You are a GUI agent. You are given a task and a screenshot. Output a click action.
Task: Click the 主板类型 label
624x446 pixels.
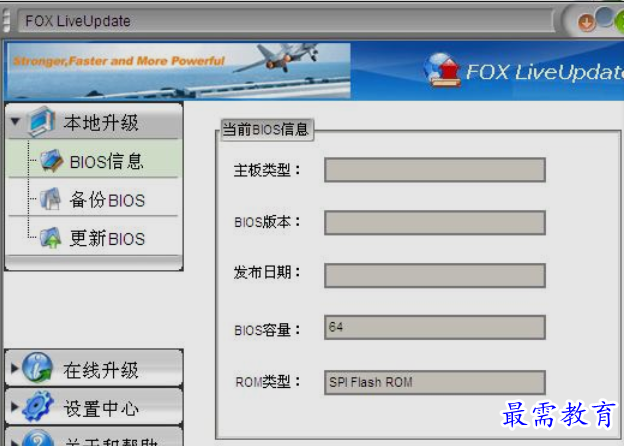pyautogui.click(x=267, y=170)
